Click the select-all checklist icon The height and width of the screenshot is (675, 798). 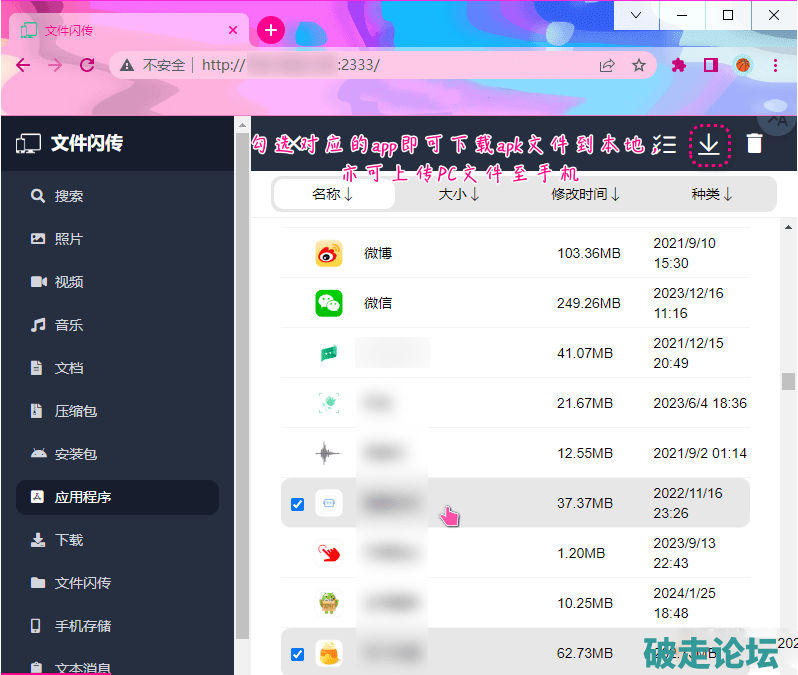pyautogui.click(x=664, y=145)
